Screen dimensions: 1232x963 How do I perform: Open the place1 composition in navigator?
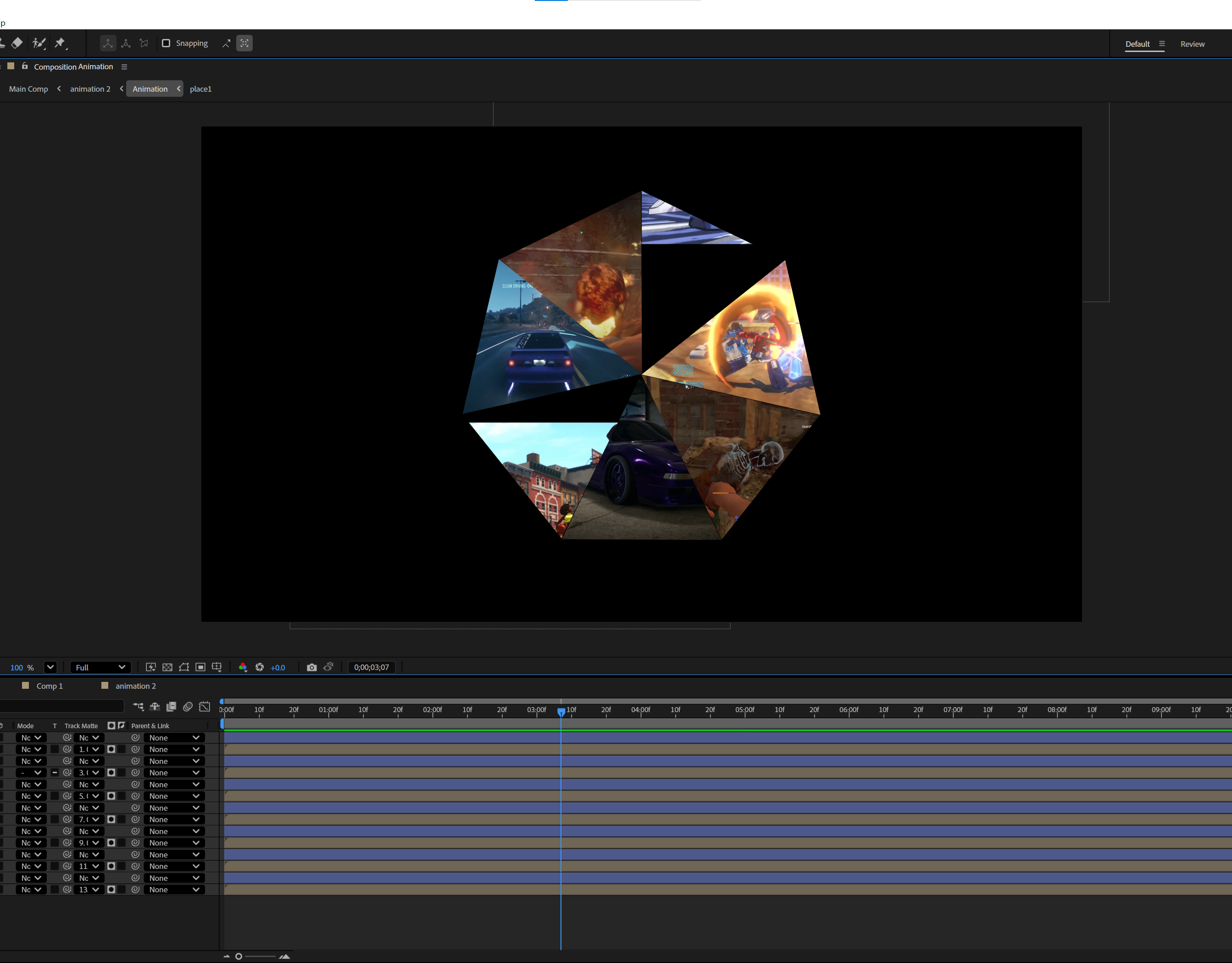200,89
